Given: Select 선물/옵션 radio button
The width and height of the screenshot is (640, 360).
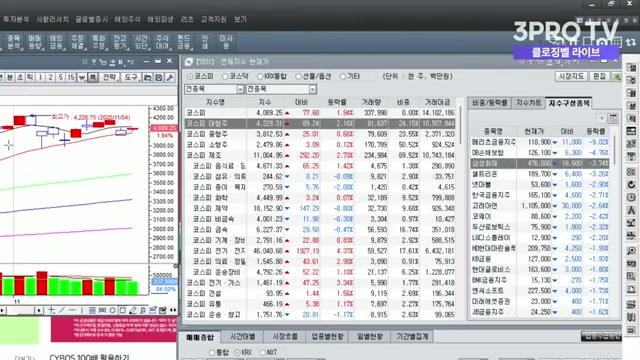Looking at the screenshot, I should [x=298, y=76].
